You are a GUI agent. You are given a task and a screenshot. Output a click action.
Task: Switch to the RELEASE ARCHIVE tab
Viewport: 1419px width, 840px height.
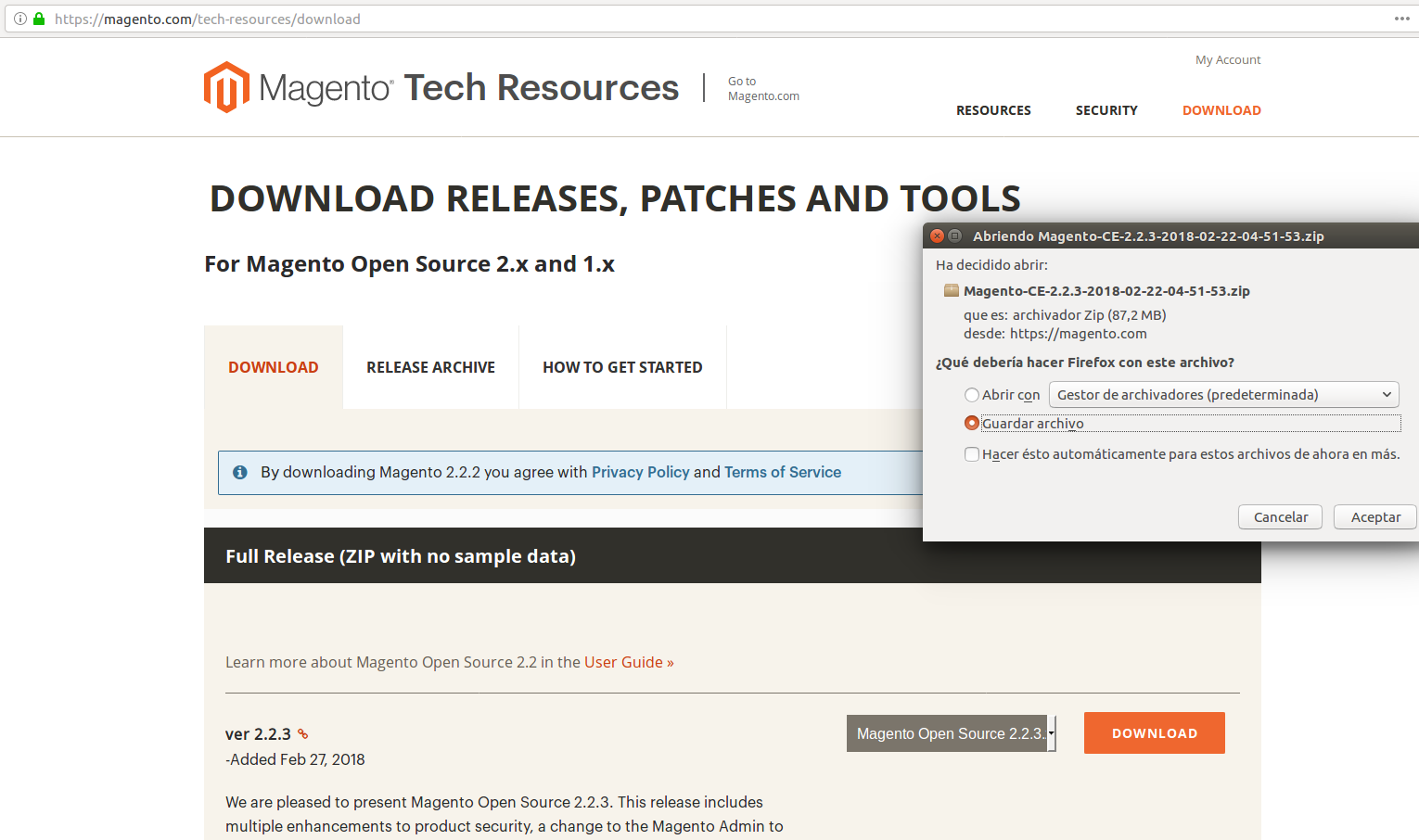coord(430,366)
